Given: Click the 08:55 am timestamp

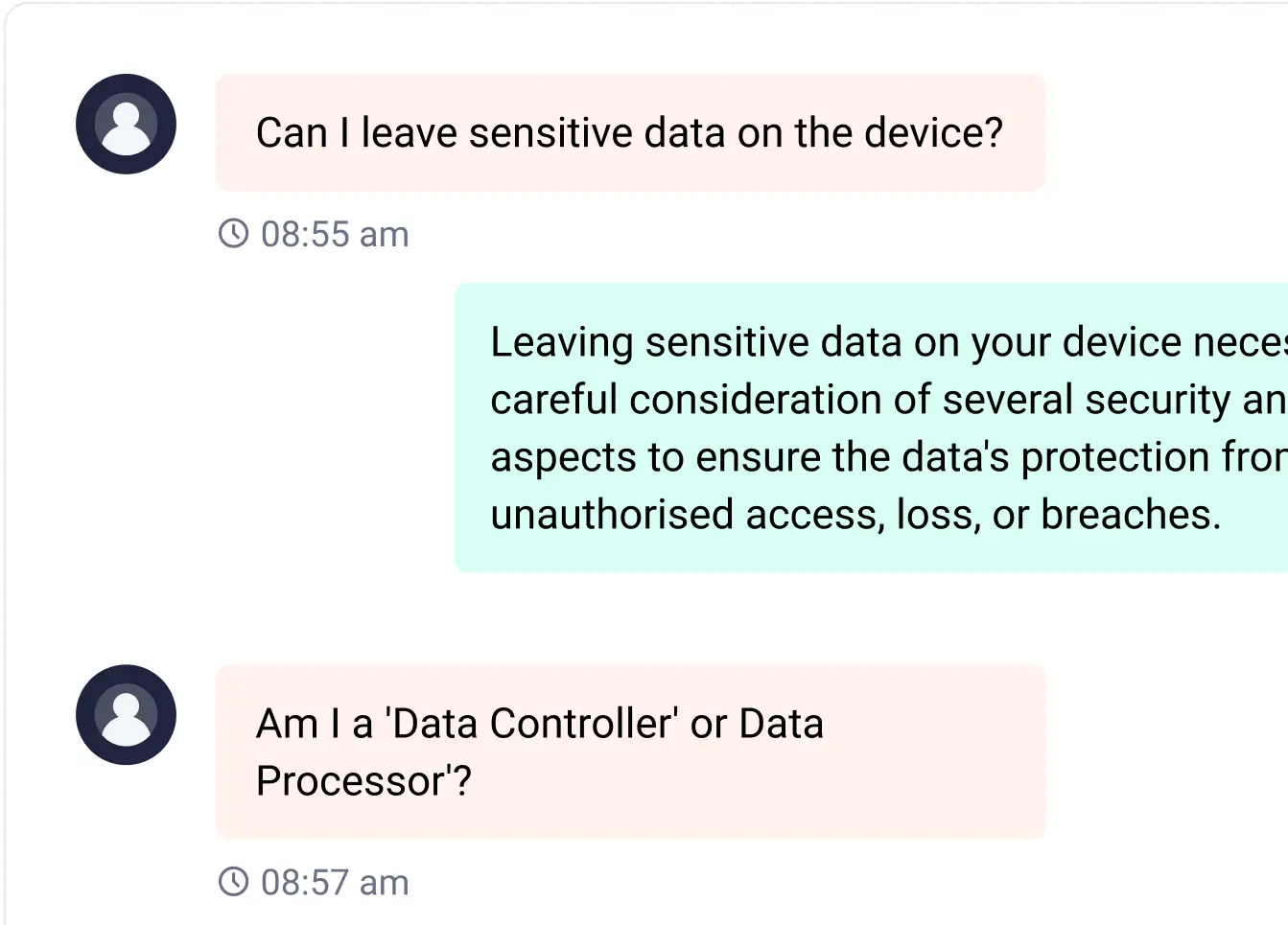Looking at the screenshot, I should tap(334, 233).
